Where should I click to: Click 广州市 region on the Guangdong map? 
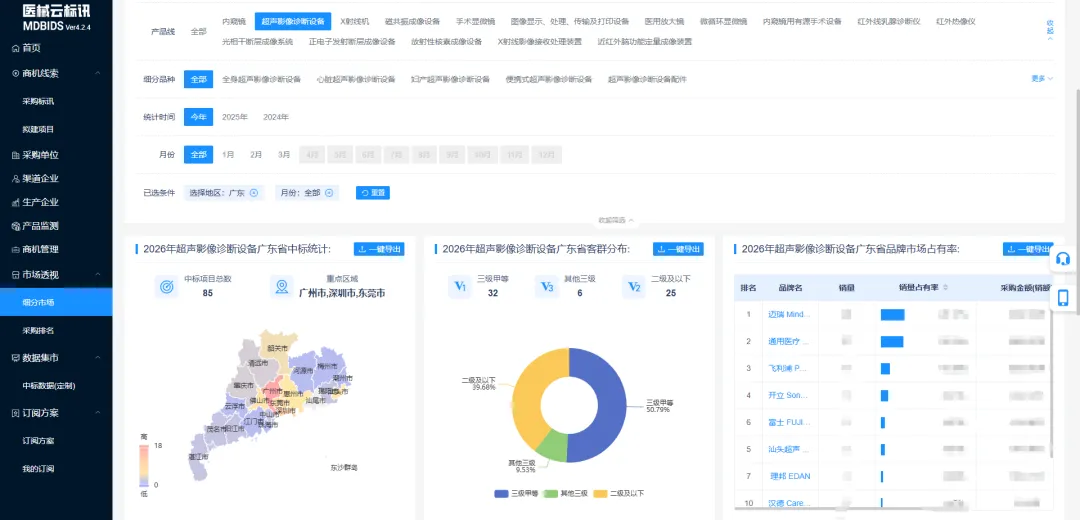[274, 391]
